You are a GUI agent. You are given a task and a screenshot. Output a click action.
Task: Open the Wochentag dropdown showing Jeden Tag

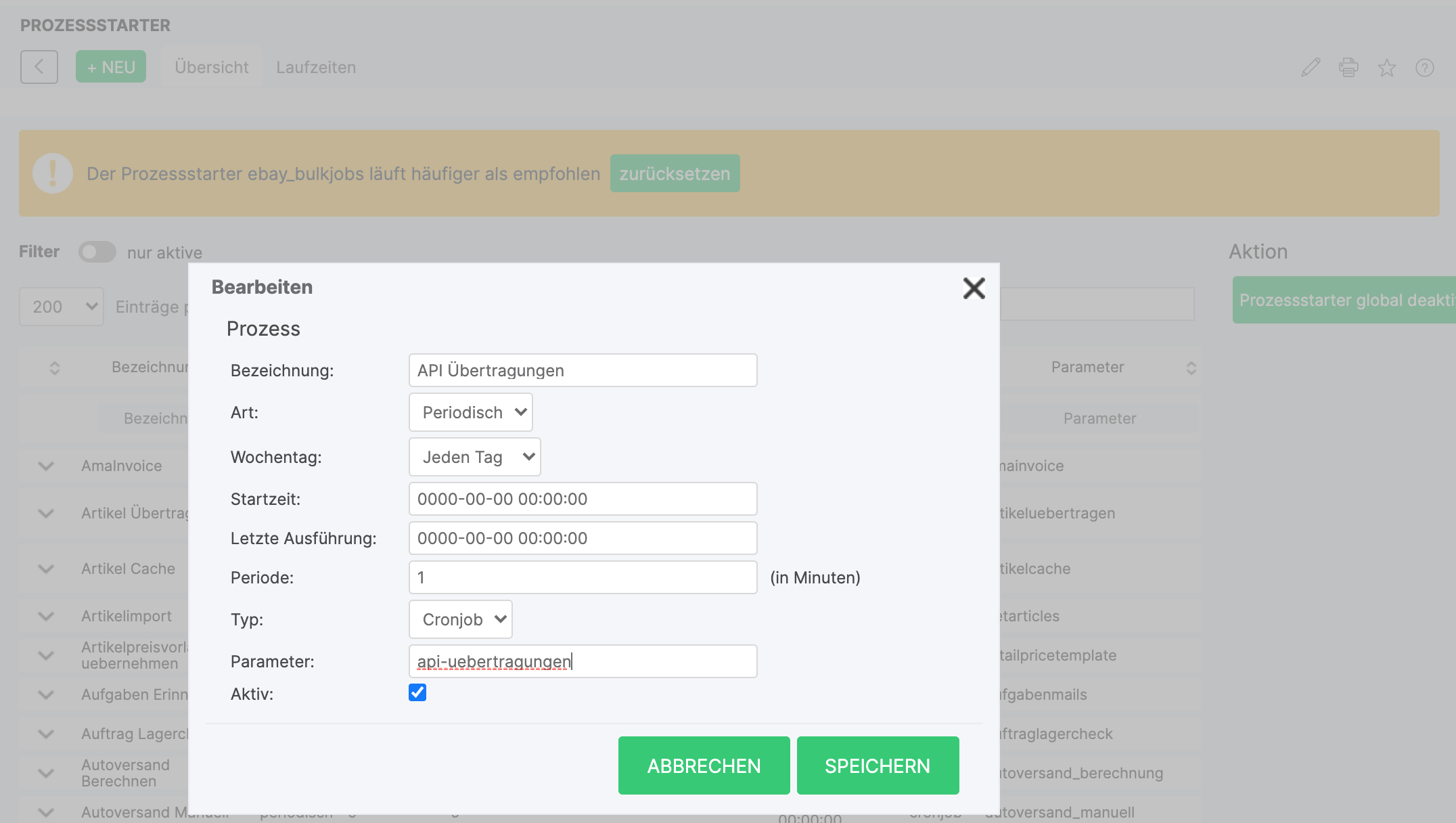(x=474, y=457)
